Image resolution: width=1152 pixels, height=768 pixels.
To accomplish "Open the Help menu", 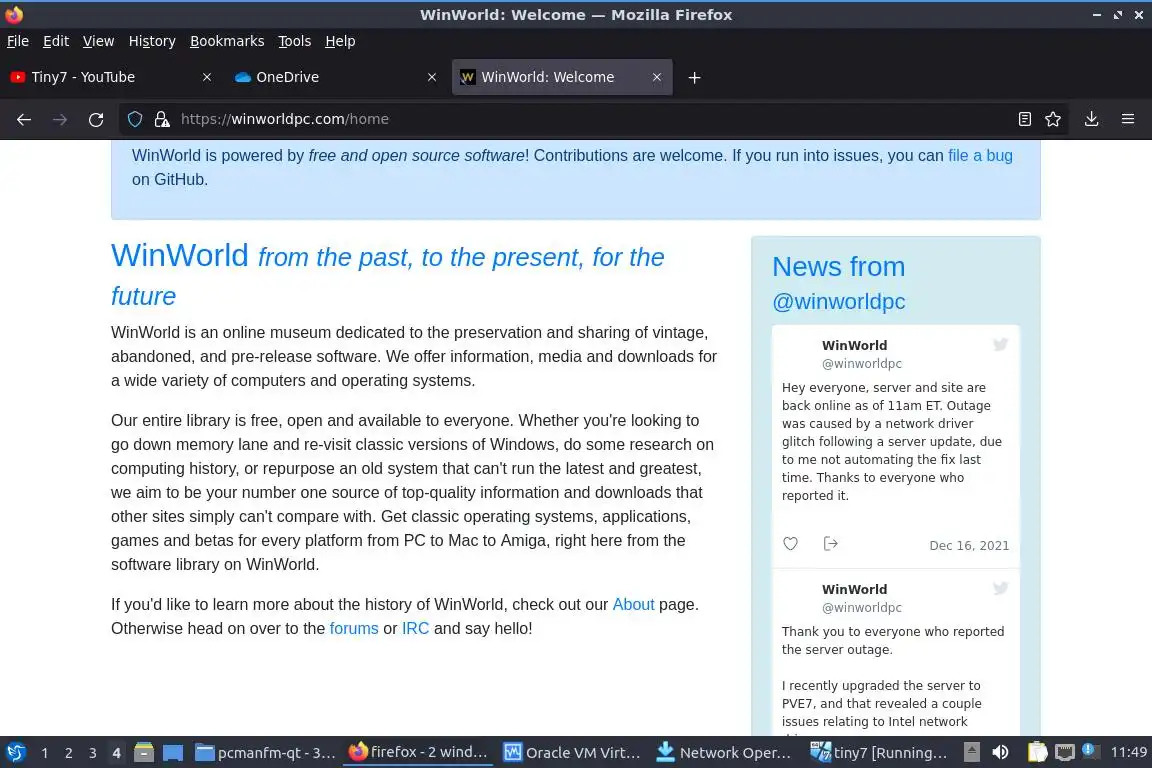I will pyautogui.click(x=340, y=41).
